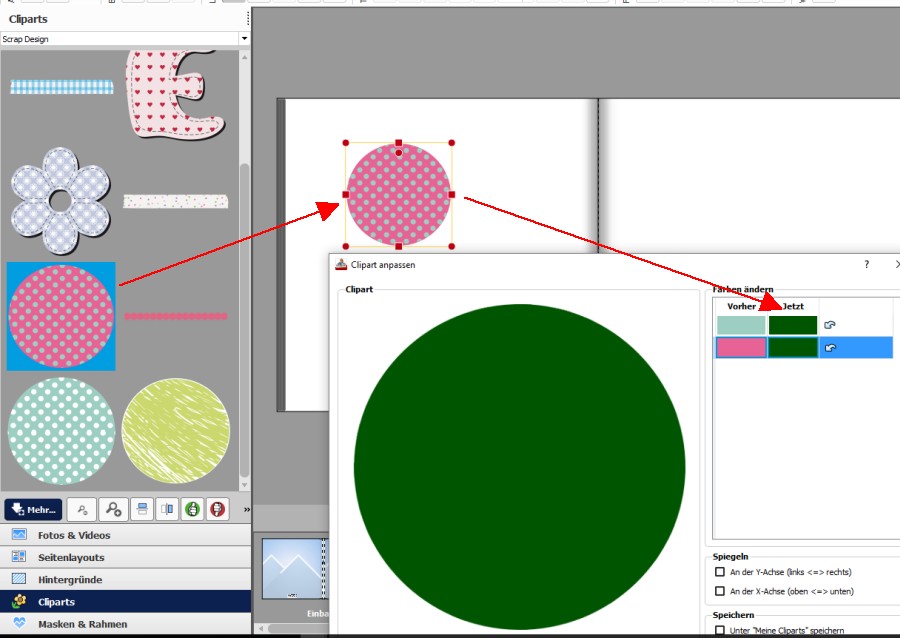Click the red thumbs-down icon
The image size is (900, 638).
[216, 509]
